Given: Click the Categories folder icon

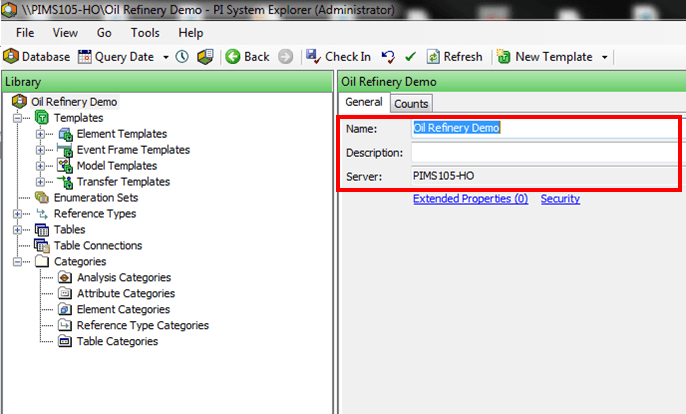Looking at the screenshot, I should [x=42, y=261].
